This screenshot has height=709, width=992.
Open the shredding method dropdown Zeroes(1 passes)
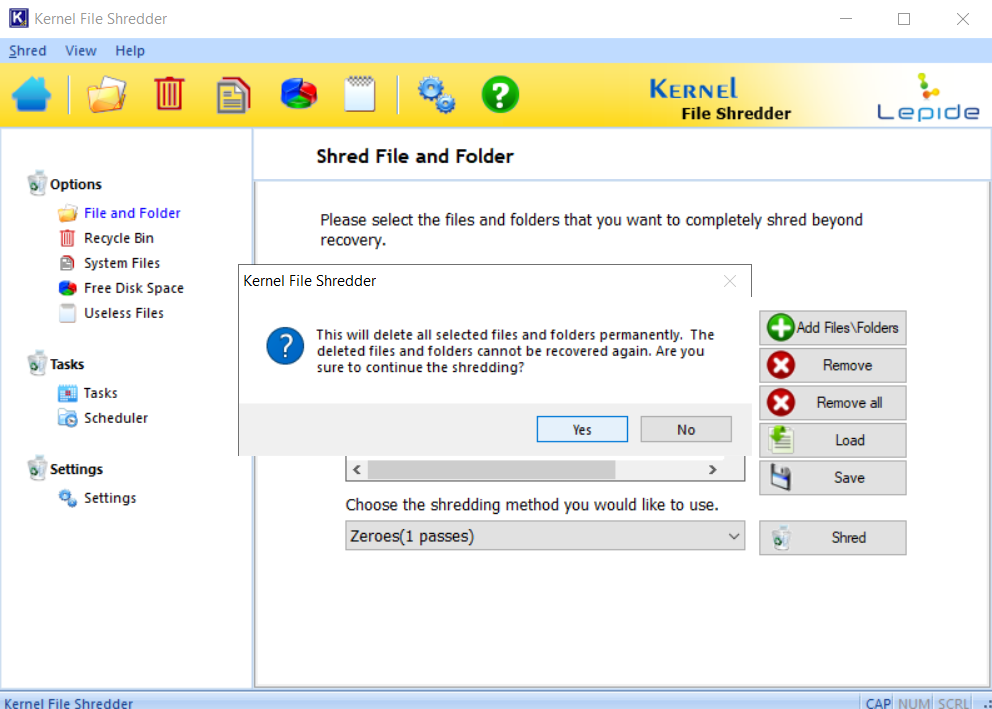[x=545, y=536]
